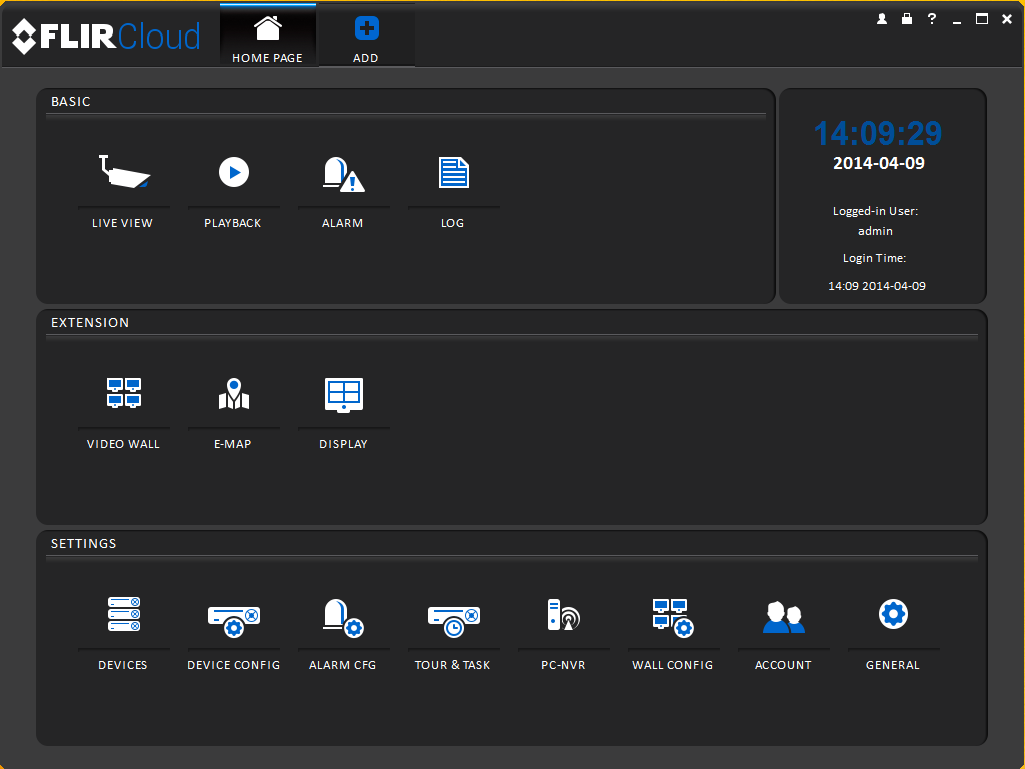The height and width of the screenshot is (769, 1025).
Task: Open the Device Config icon
Action: 234,620
